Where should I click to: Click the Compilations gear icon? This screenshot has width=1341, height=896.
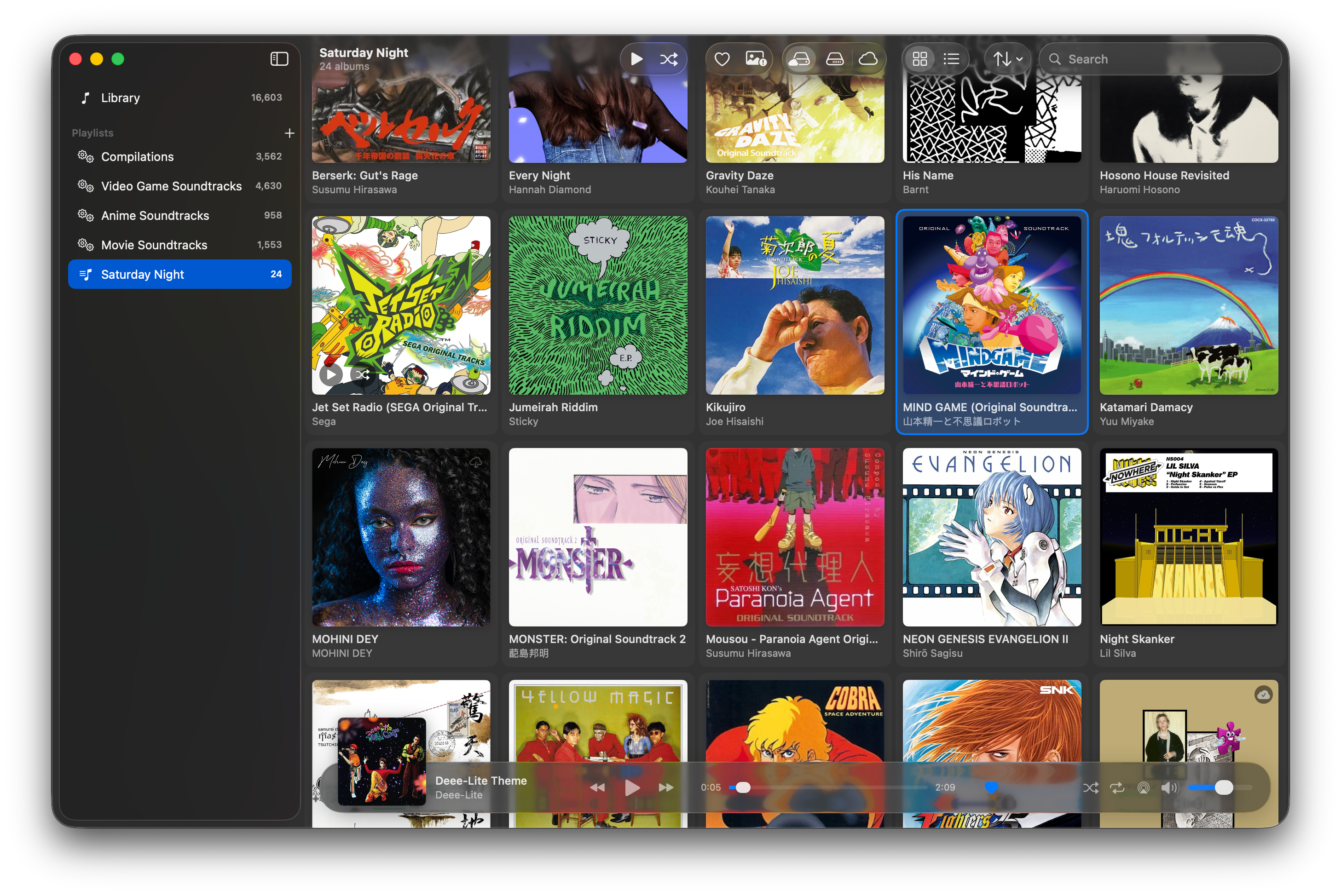86,156
